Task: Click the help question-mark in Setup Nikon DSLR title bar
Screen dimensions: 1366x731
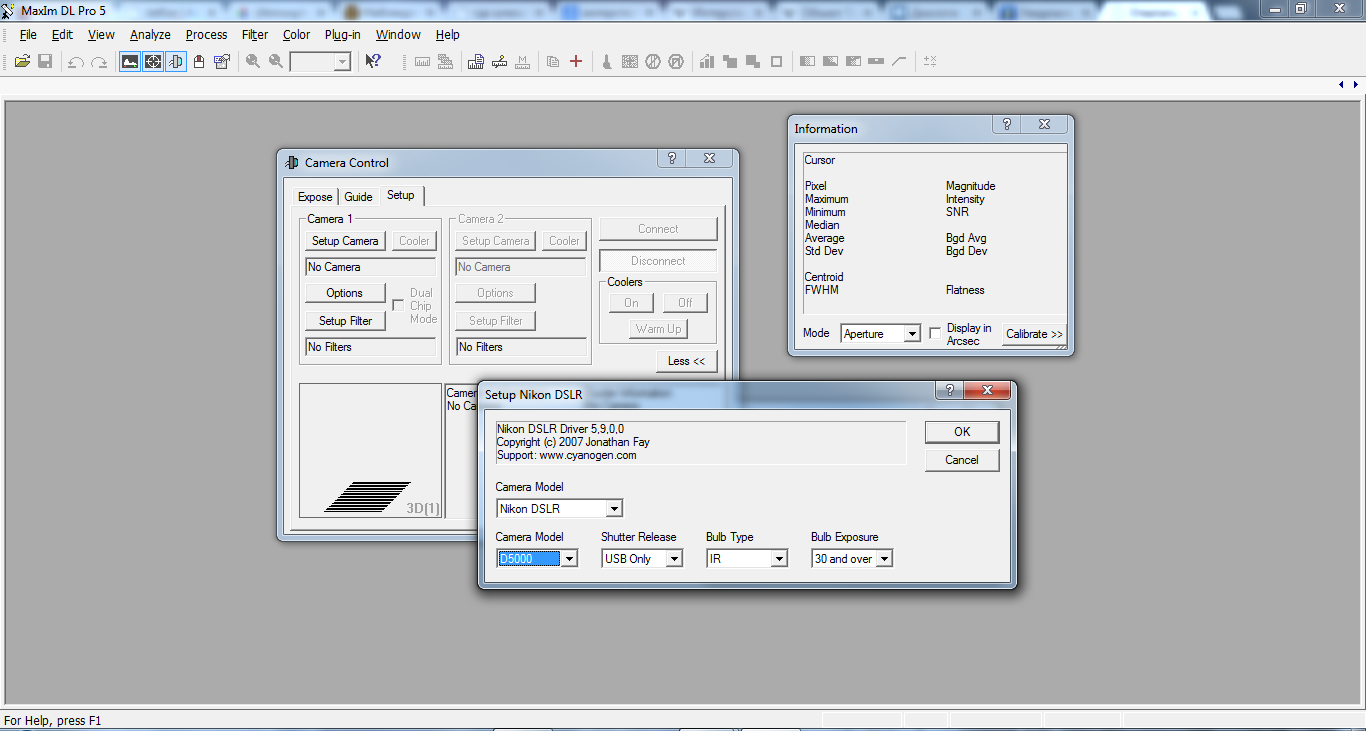Action: 949,390
